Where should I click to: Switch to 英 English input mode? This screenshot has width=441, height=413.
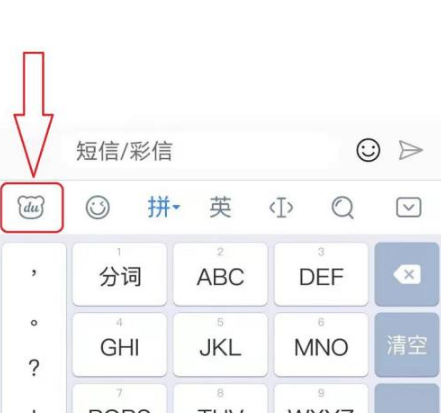pyautogui.click(x=220, y=207)
